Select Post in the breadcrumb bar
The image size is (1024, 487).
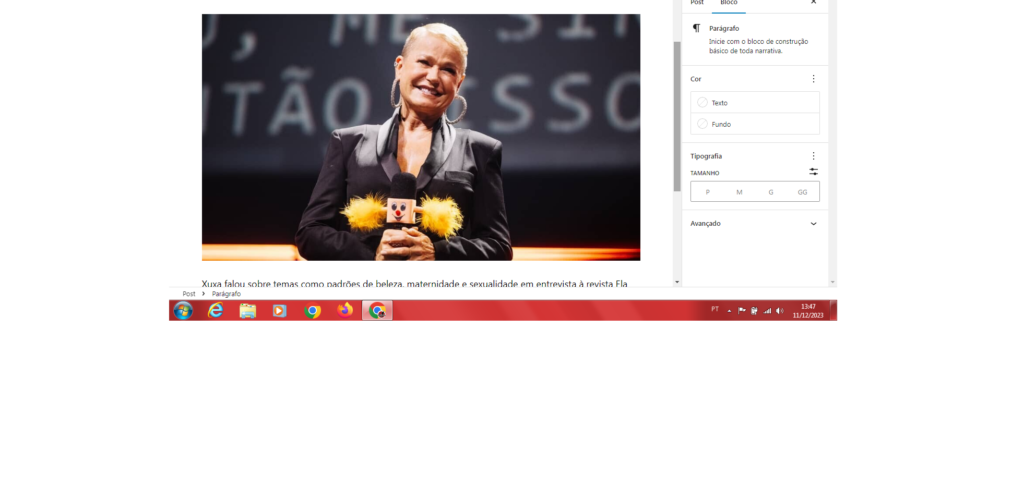coord(189,294)
